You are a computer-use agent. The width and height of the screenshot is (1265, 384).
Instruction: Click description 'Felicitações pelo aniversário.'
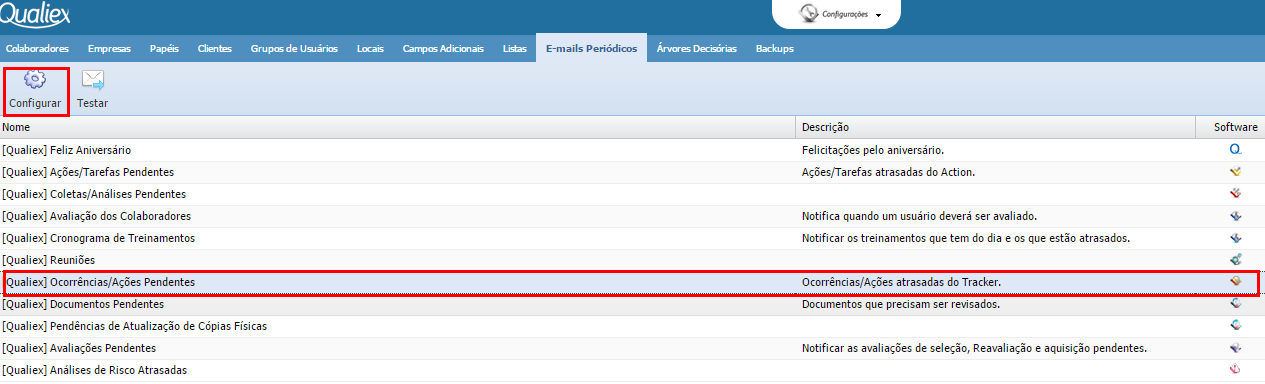click(873, 150)
